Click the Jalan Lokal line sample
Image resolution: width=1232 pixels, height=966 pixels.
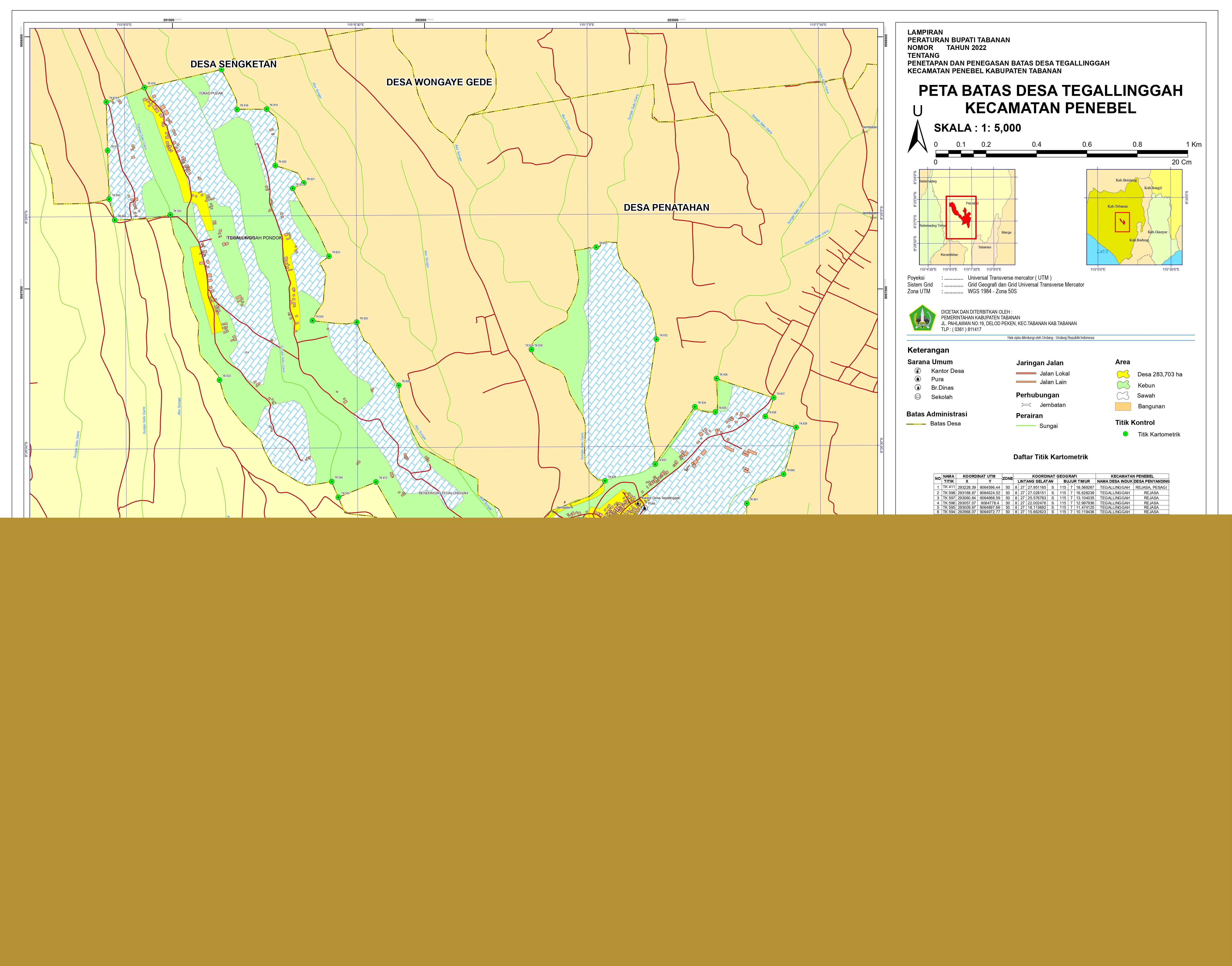(1026, 373)
